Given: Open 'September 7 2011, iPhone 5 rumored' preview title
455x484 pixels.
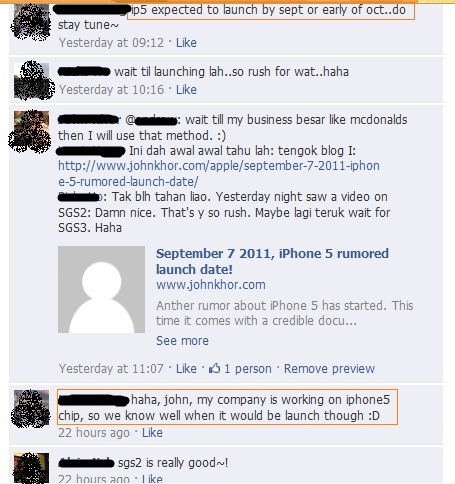Looking at the screenshot, I should 272,261.
